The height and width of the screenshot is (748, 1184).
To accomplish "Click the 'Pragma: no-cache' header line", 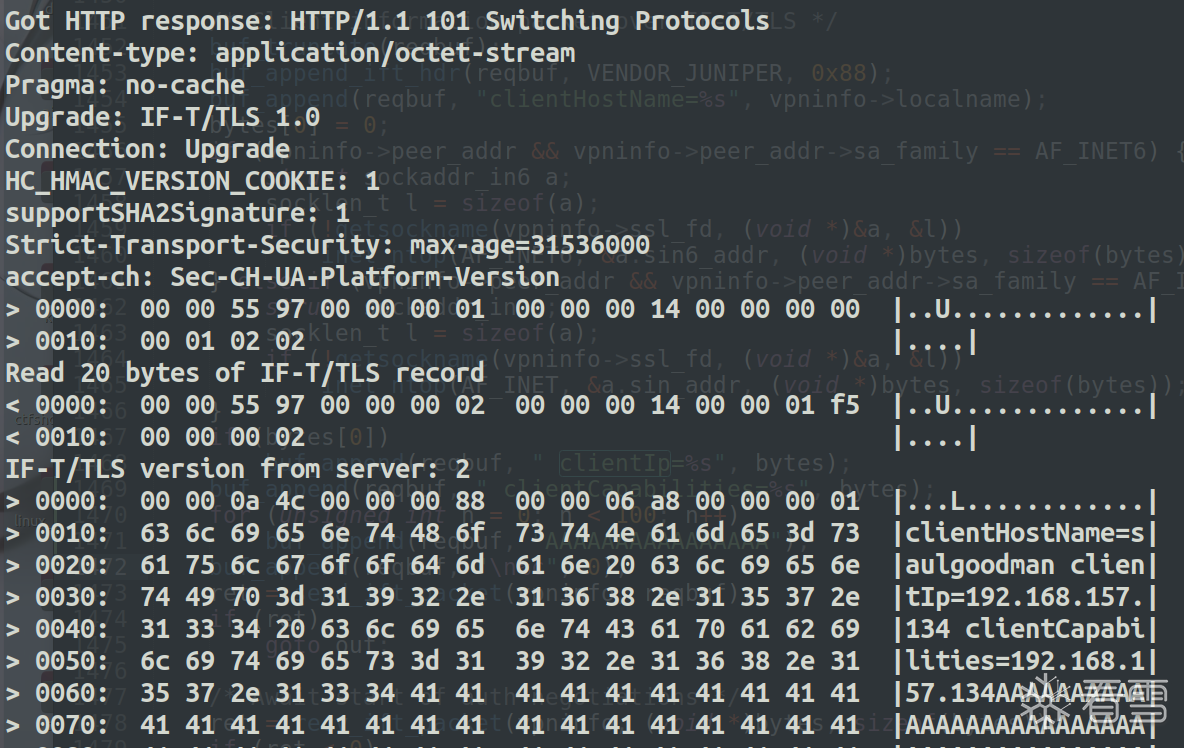I will coord(125,85).
